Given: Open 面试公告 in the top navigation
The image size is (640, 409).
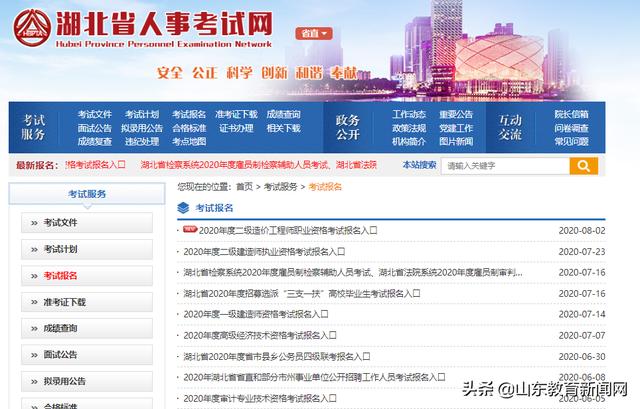Looking at the screenshot, I should coord(94,128).
